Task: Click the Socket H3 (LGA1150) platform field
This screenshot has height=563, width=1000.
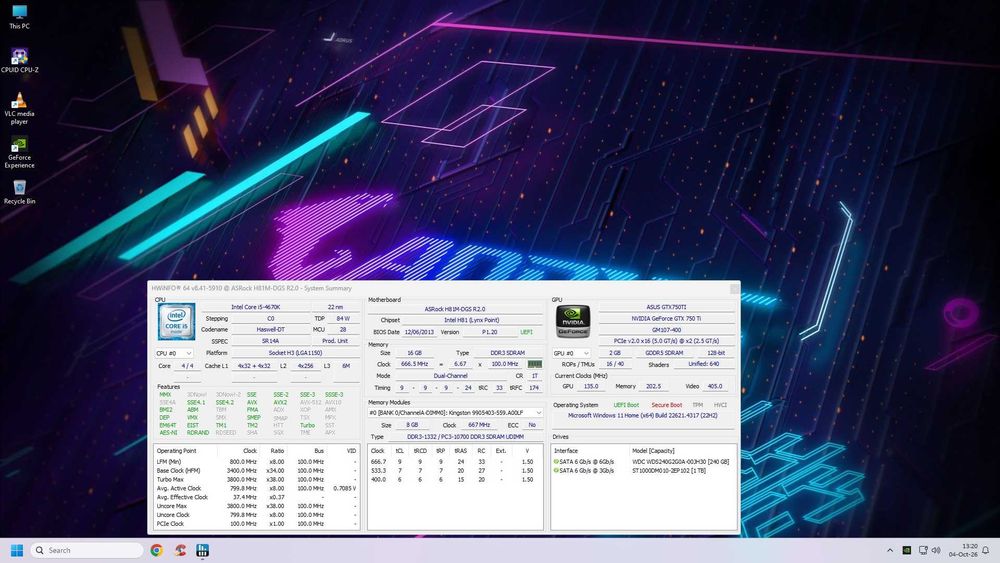Action: coord(295,353)
